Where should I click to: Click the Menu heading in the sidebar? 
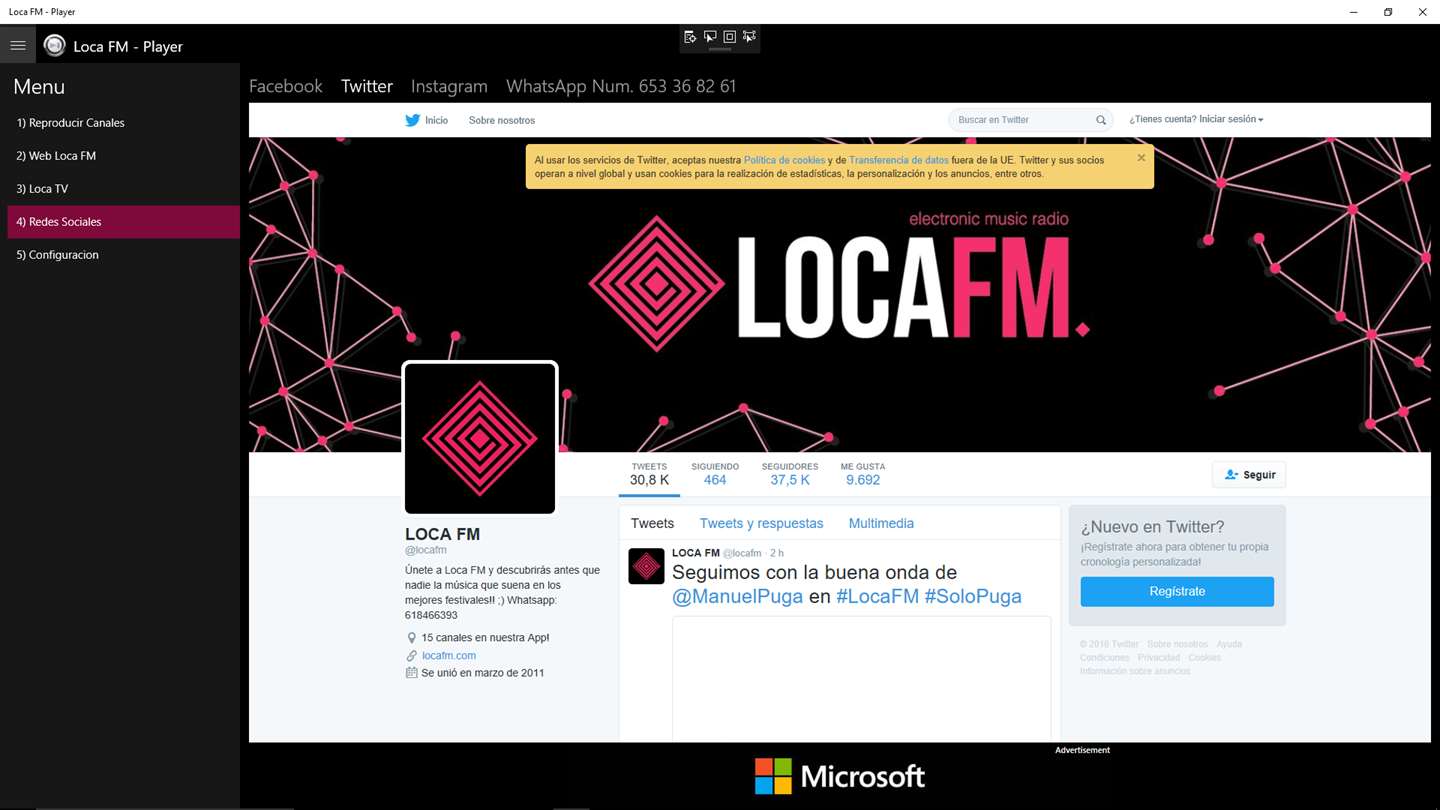tap(39, 87)
